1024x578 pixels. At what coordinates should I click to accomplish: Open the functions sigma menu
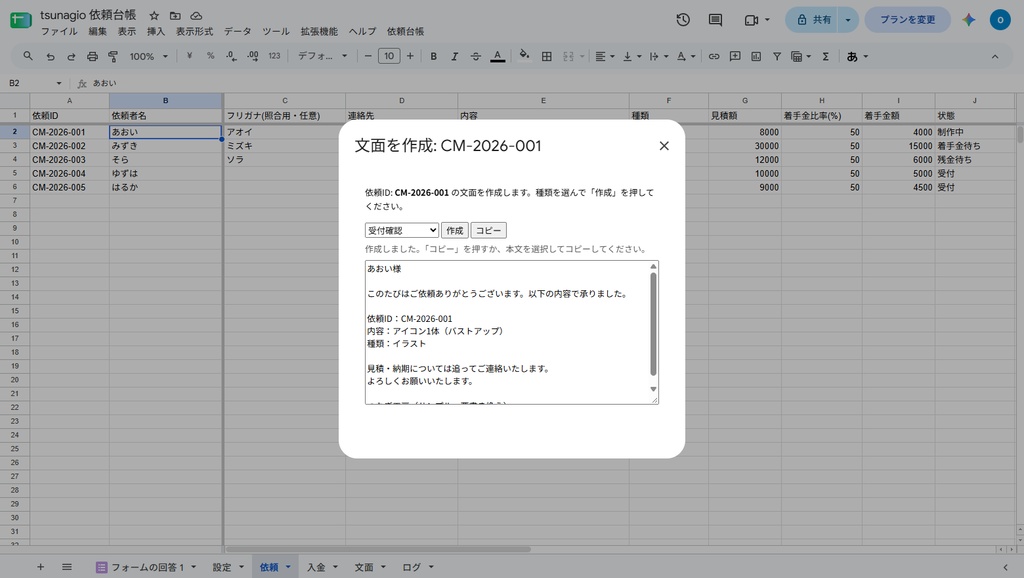pos(825,57)
